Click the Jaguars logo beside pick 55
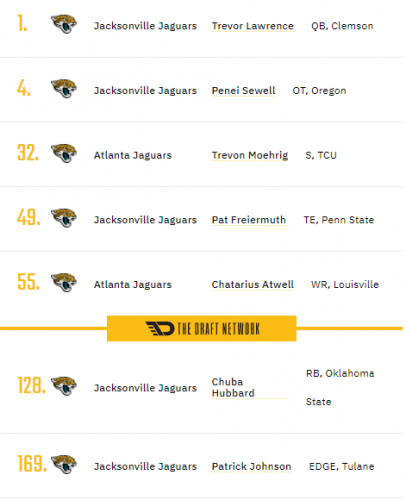 [x=64, y=283]
